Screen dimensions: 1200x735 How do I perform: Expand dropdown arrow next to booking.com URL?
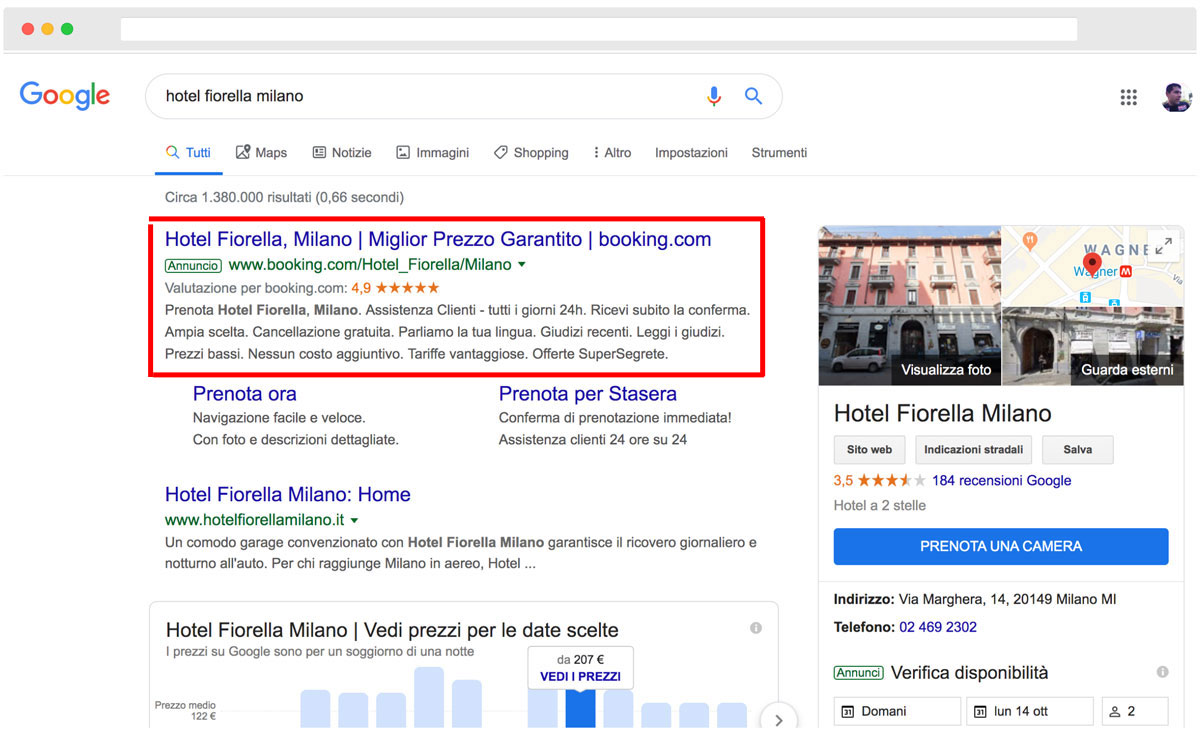522,266
